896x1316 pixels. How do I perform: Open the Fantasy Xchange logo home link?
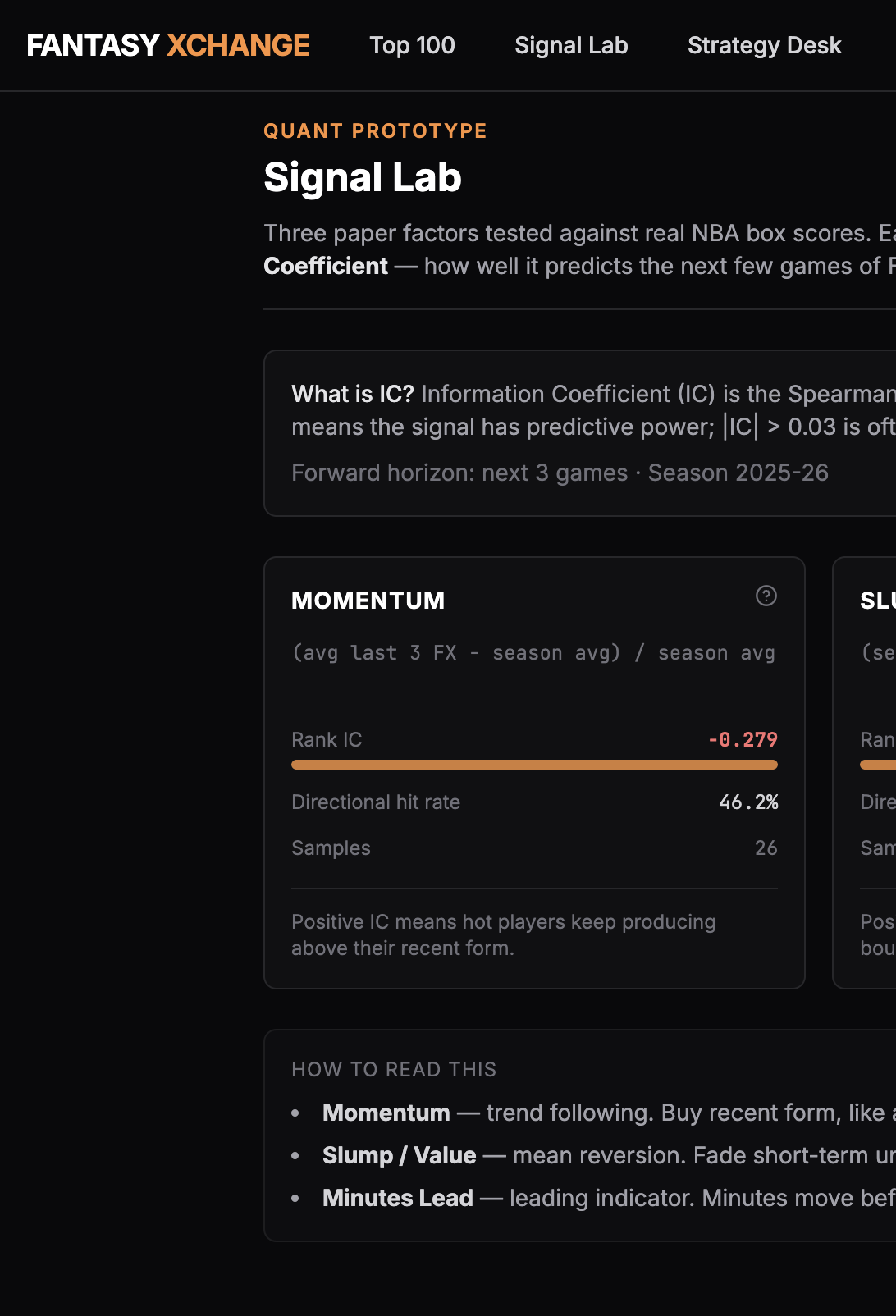click(x=168, y=45)
